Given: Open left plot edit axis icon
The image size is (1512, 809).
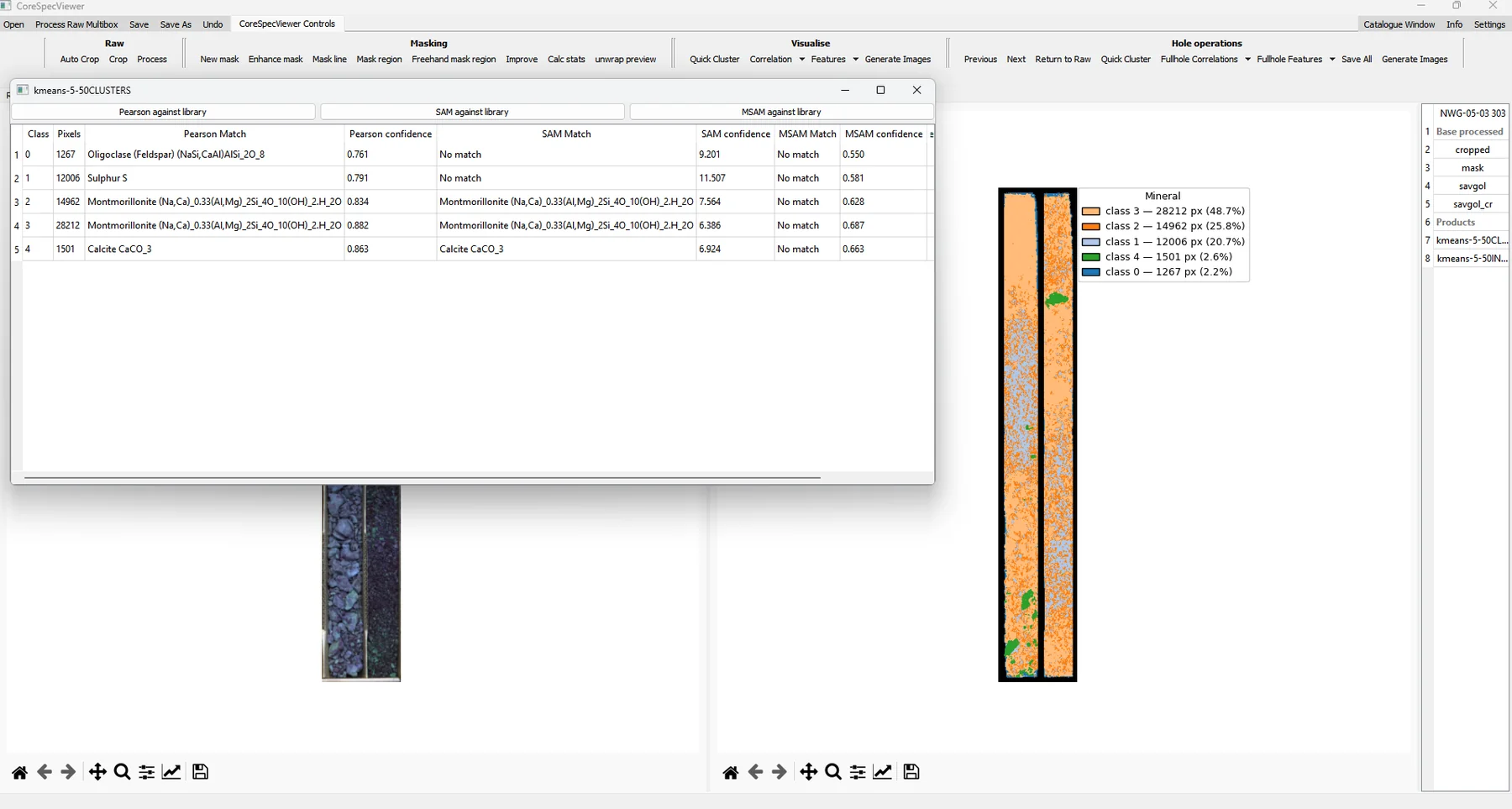Looking at the screenshot, I should 171,772.
